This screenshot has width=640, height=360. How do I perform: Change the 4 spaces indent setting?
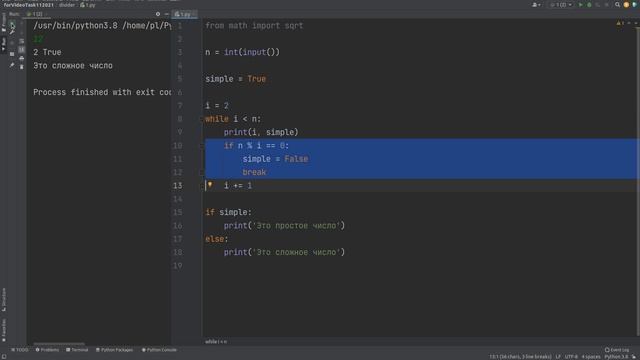[x=590, y=357]
